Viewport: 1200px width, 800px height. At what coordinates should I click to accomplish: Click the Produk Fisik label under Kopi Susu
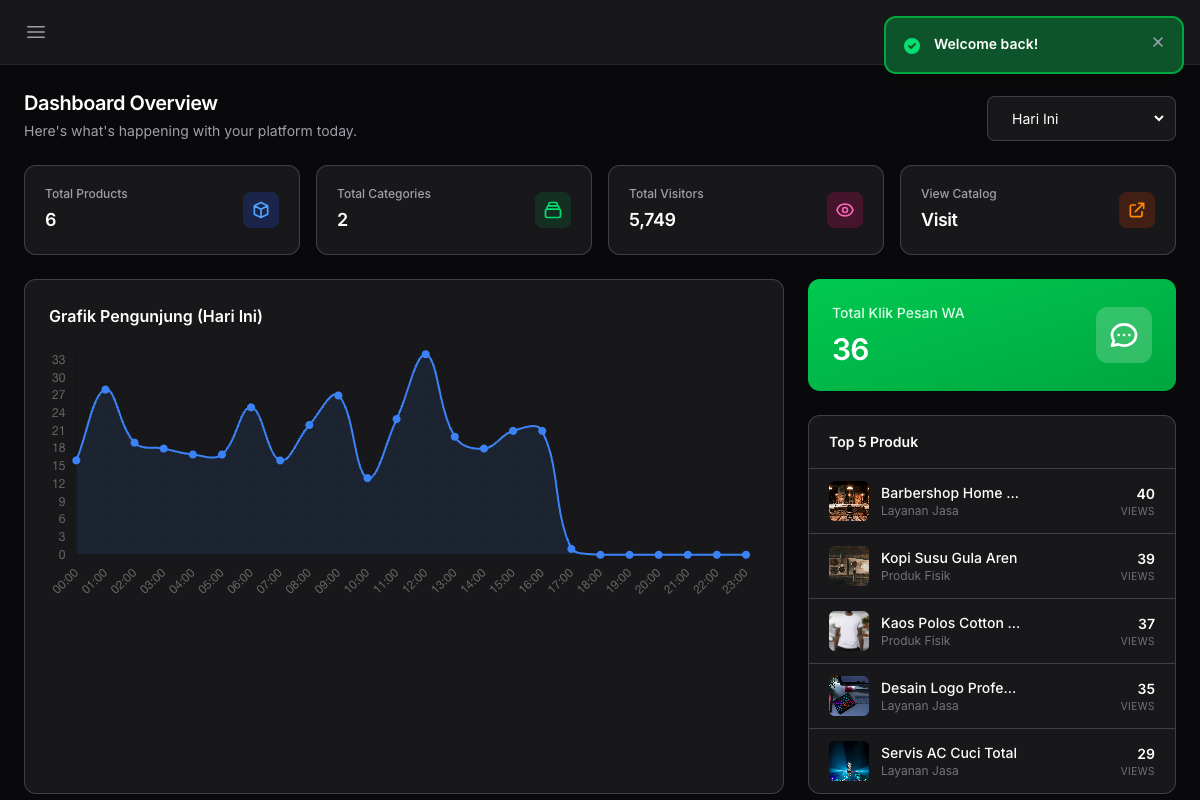(916, 576)
